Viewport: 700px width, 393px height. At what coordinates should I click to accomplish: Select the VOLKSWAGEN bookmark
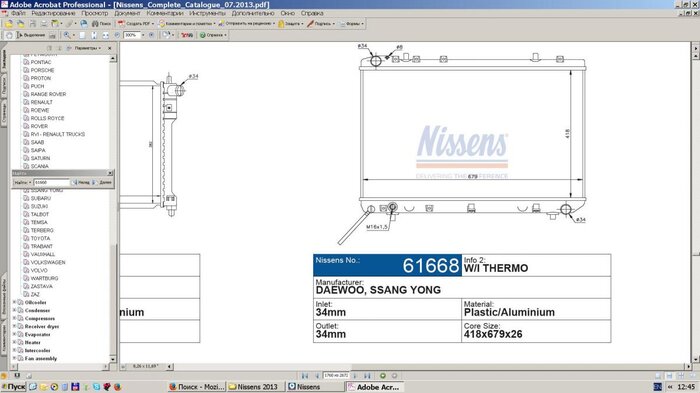48,263
